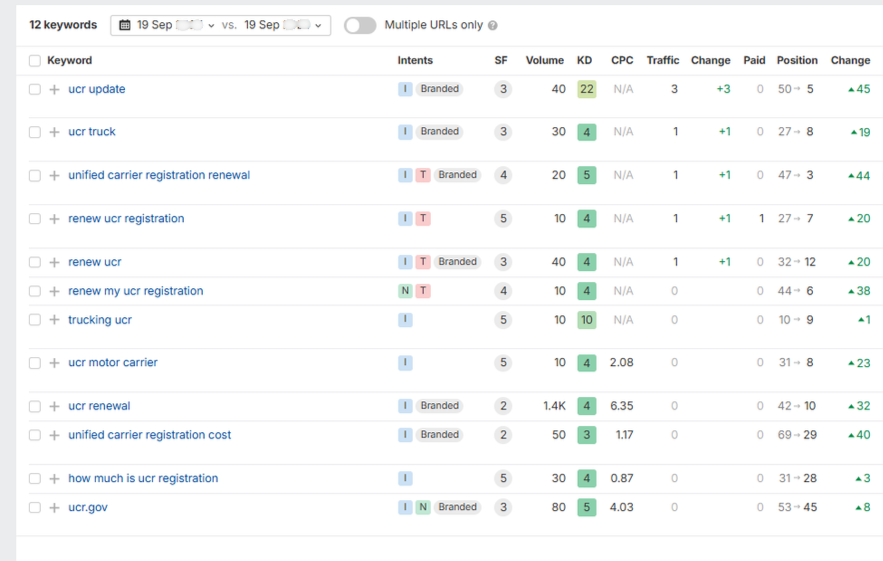The height and width of the screenshot is (561, 883).
Task: Click the 12 keywords count label
Action: pyautogui.click(x=63, y=25)
